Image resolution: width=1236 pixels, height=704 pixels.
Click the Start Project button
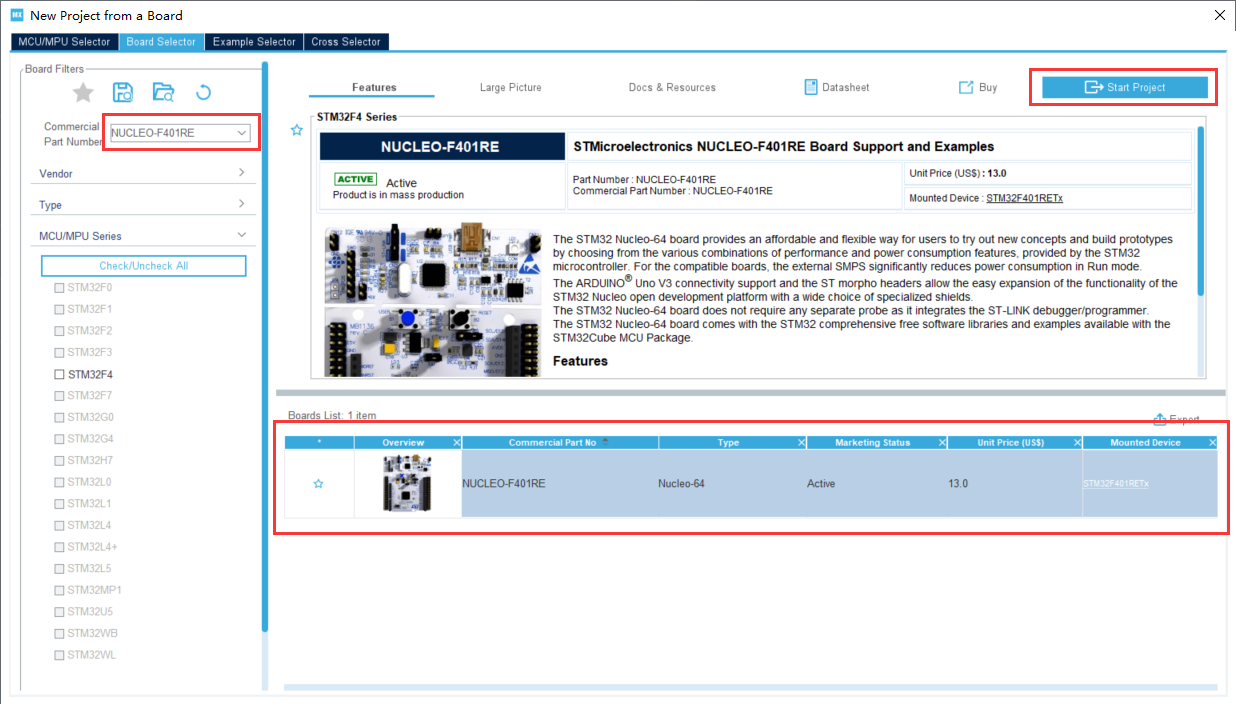point(1125,87)
